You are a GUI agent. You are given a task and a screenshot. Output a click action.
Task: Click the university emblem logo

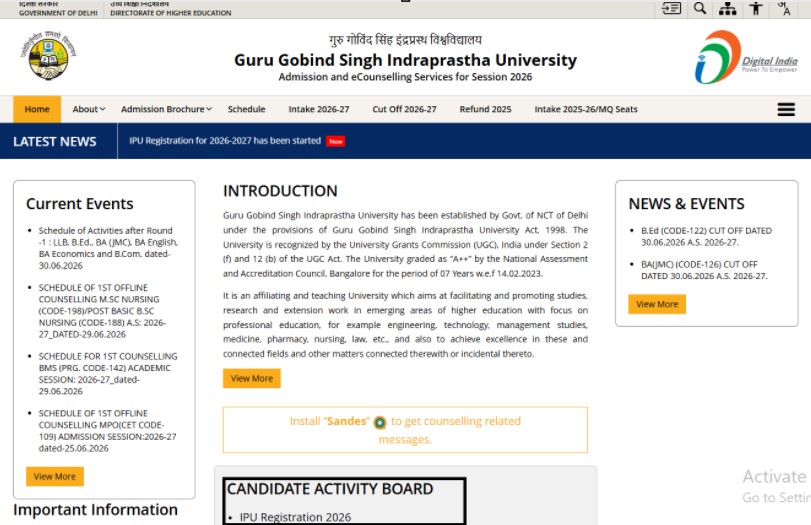[x=49, y=55]
